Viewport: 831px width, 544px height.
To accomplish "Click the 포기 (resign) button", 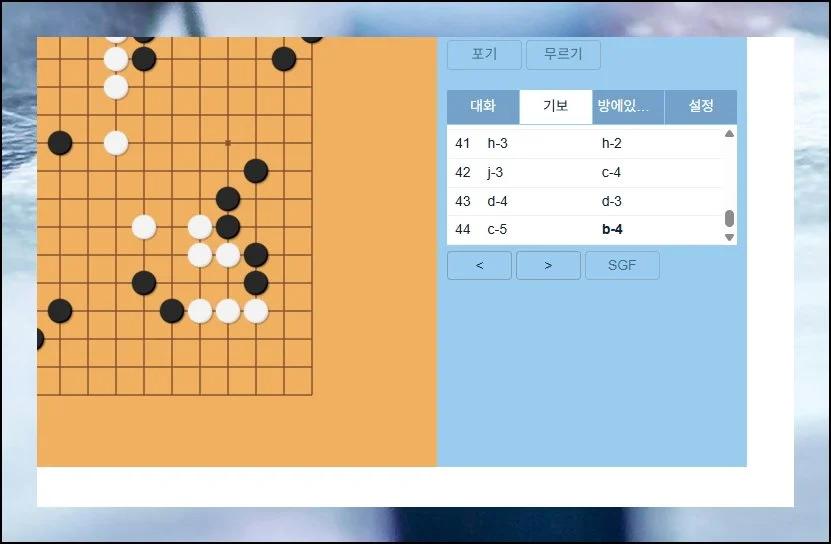I will 484,55.
